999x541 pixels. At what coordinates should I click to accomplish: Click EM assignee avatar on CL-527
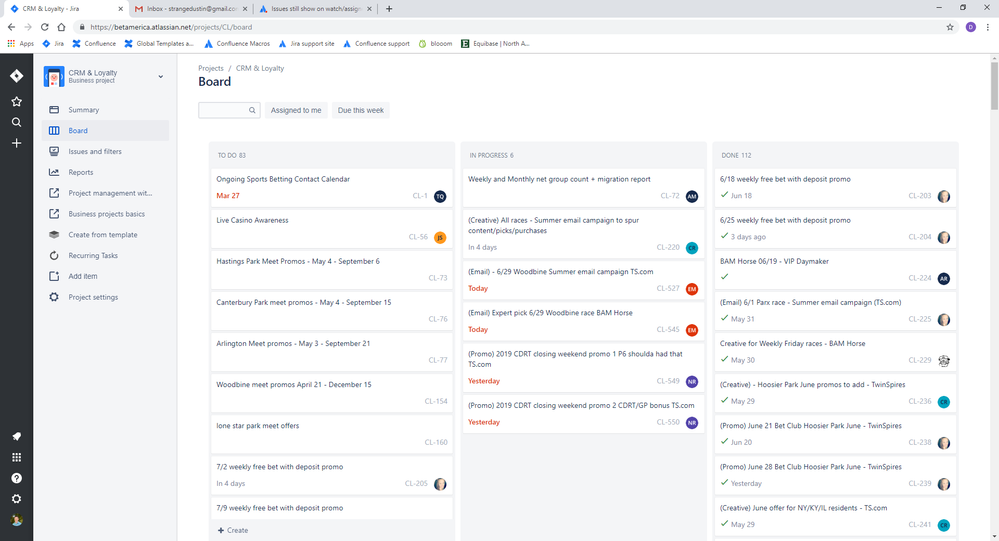[x=692, y=289]
